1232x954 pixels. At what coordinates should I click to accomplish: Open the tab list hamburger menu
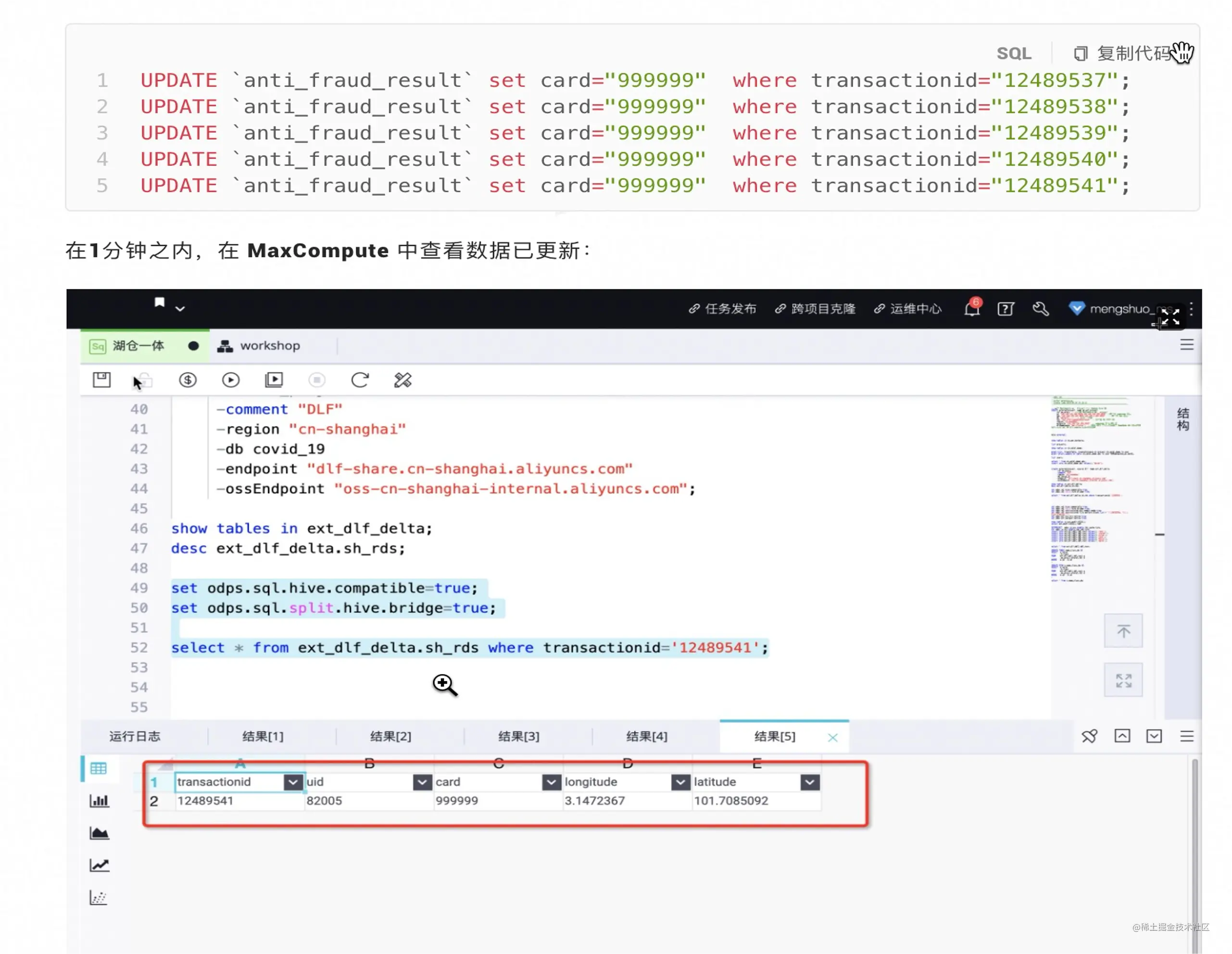1187,345
